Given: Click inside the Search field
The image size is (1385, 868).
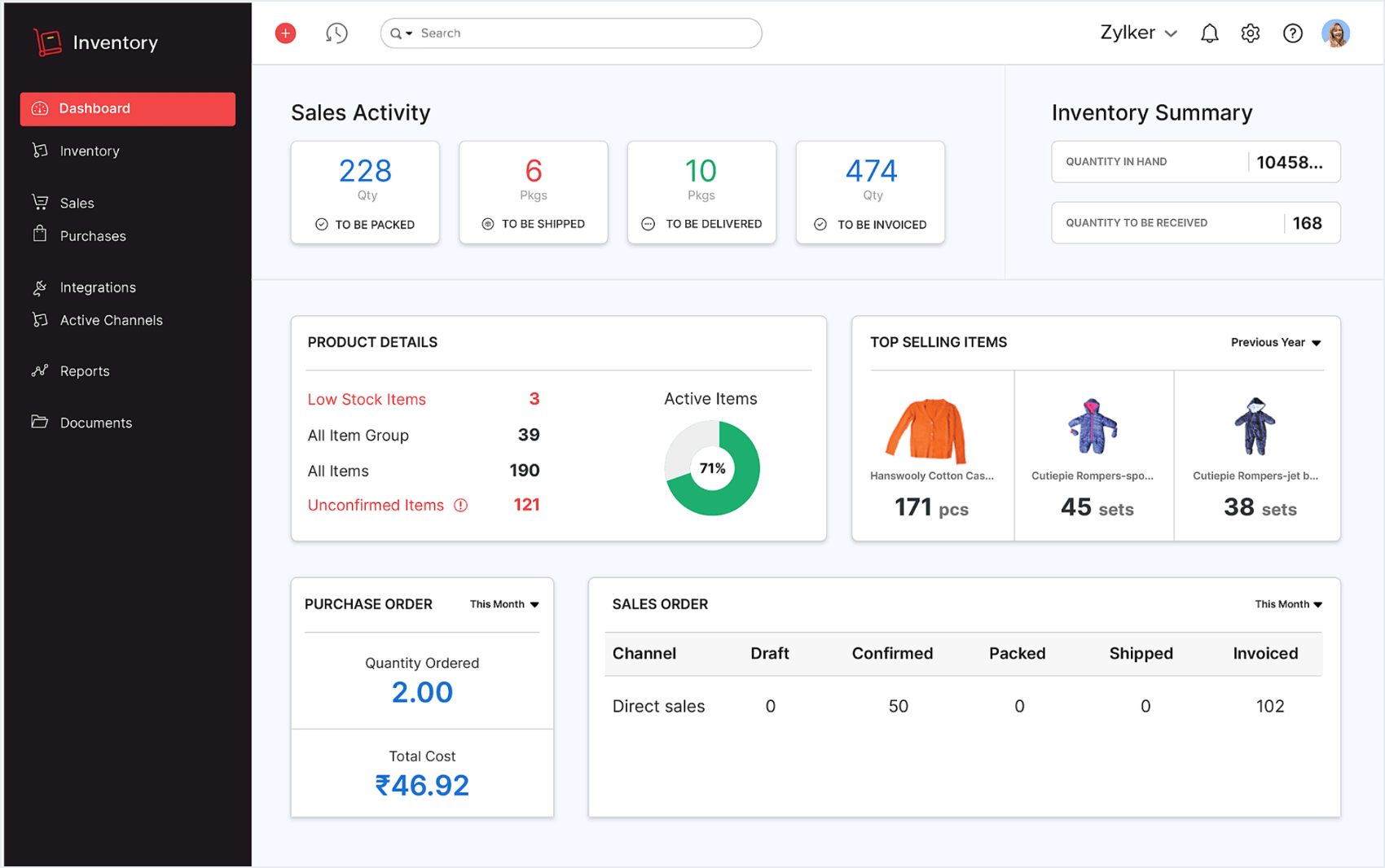Looking at the screenshot, I should click(570, 33).
